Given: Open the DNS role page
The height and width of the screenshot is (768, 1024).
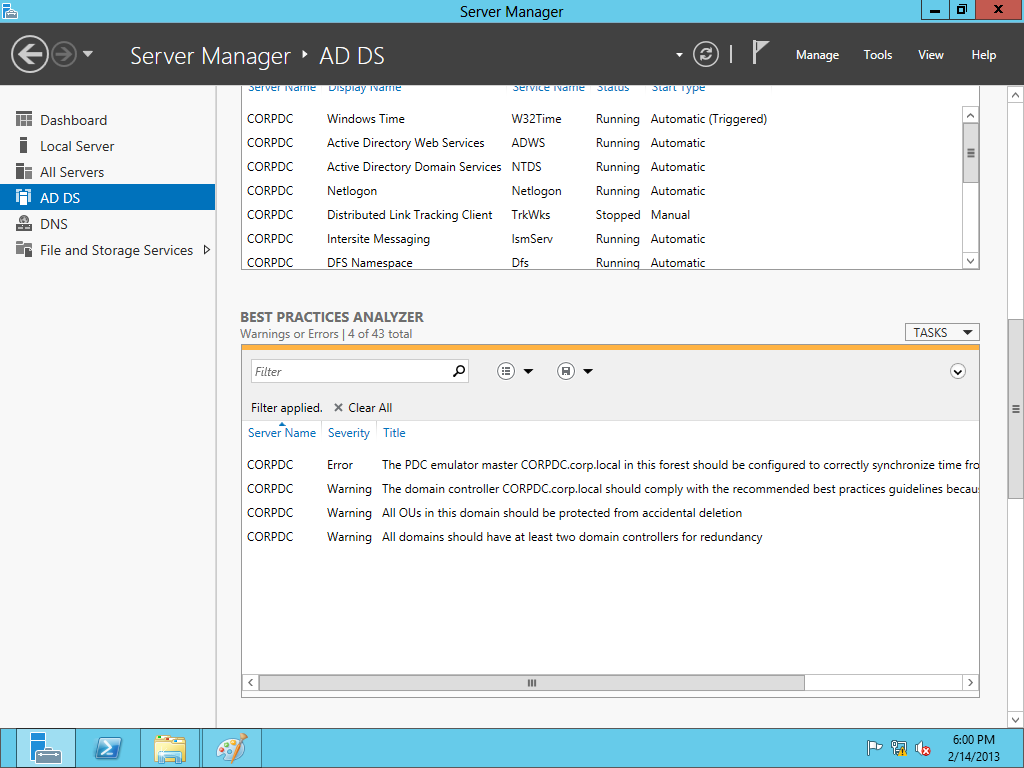Looking at the screenshot, I should pyautogui.click(x=54, y=224).
